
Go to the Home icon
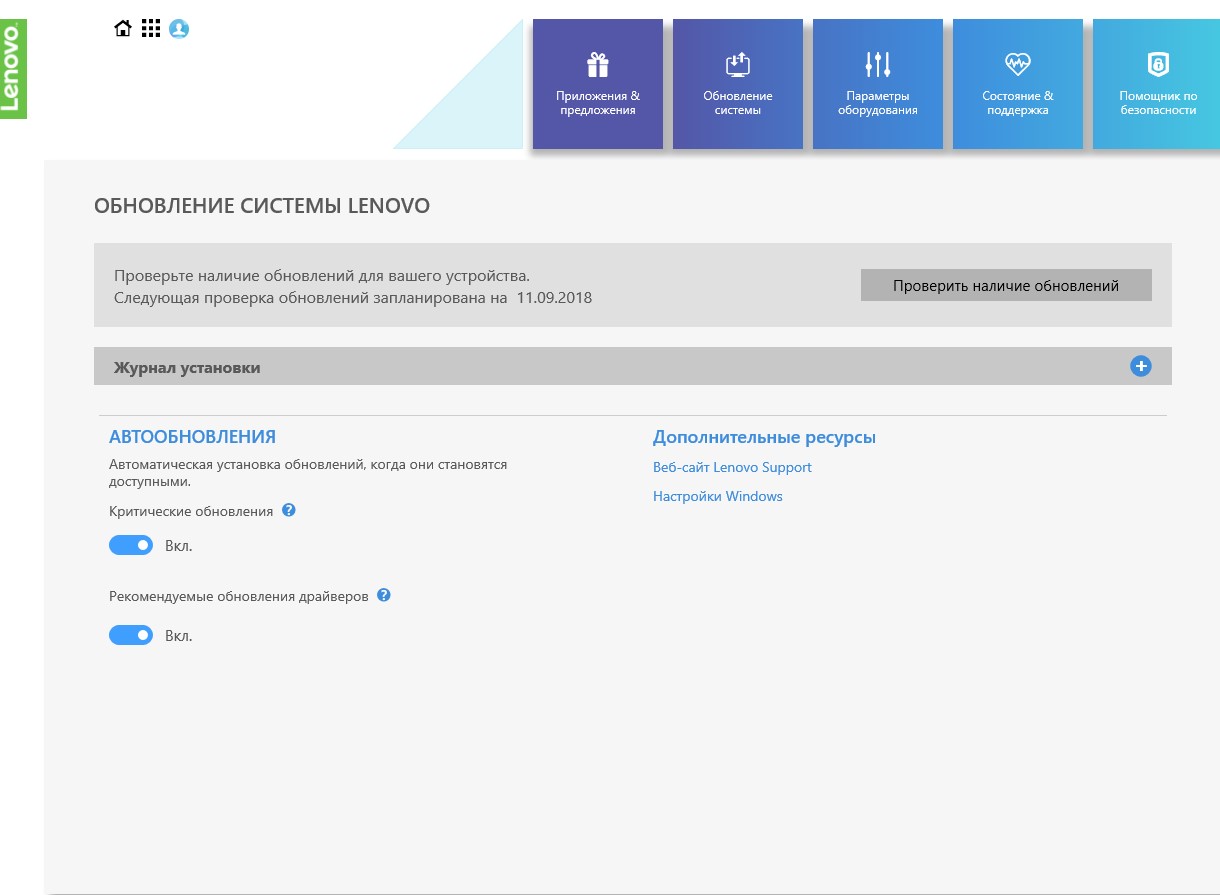click(x=123, y=29)
